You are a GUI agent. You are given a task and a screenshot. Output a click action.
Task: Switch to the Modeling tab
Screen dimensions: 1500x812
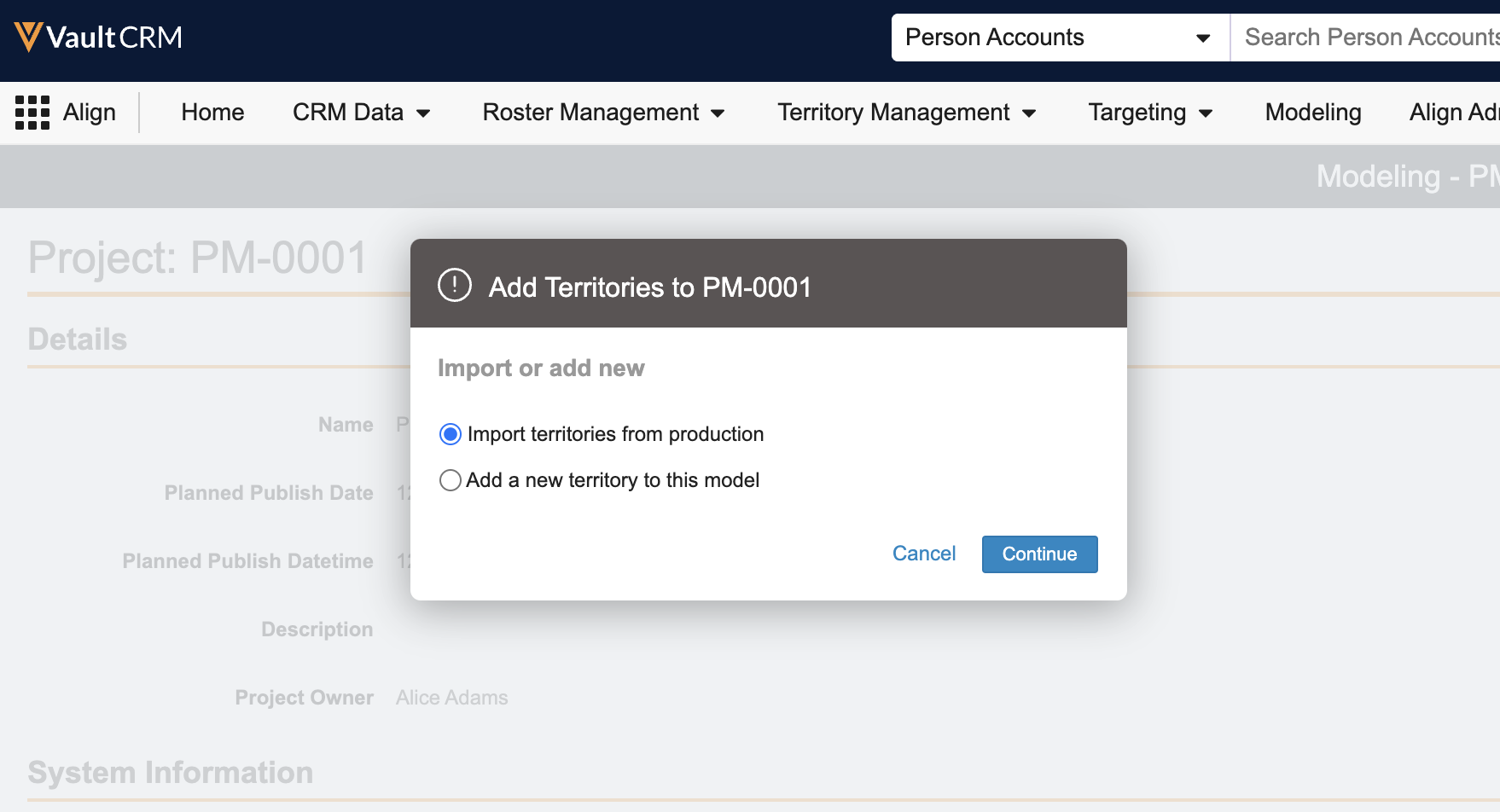(x=1312, y=113)
